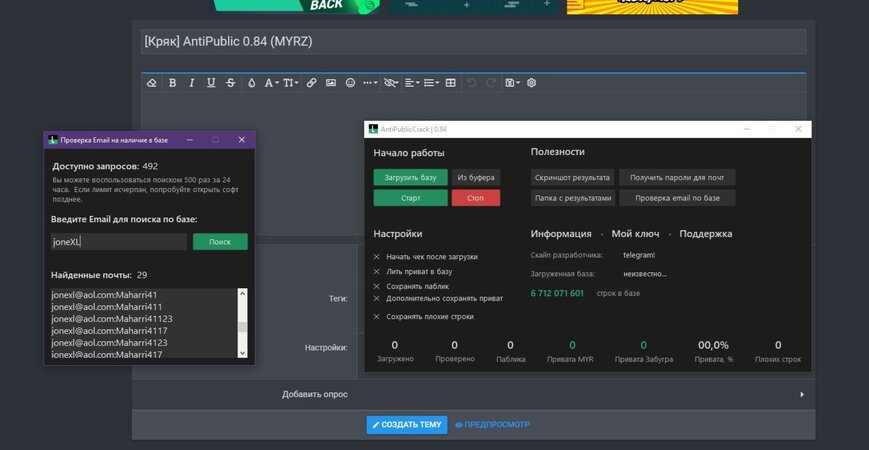The height and width of the screenshot is (450, 869).
Task: Open the font family dropdown
Action: [271, 83]
